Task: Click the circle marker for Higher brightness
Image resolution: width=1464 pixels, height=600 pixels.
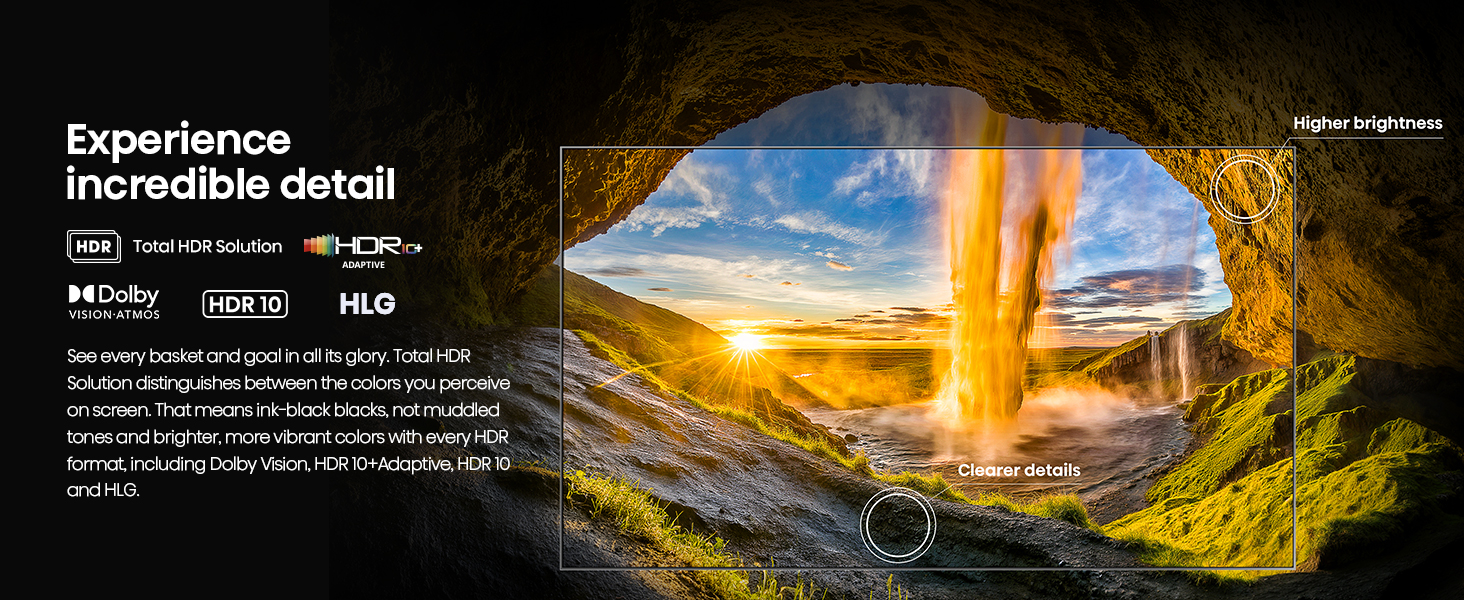Action: 1244,188
